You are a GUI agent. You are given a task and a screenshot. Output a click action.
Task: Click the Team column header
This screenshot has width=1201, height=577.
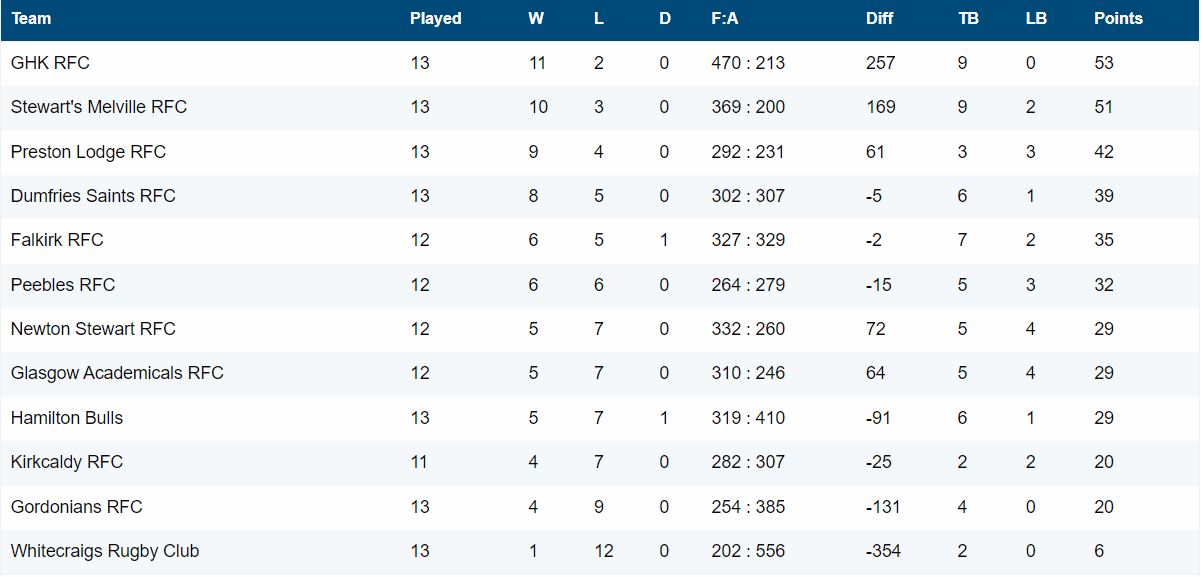[31, 18]
